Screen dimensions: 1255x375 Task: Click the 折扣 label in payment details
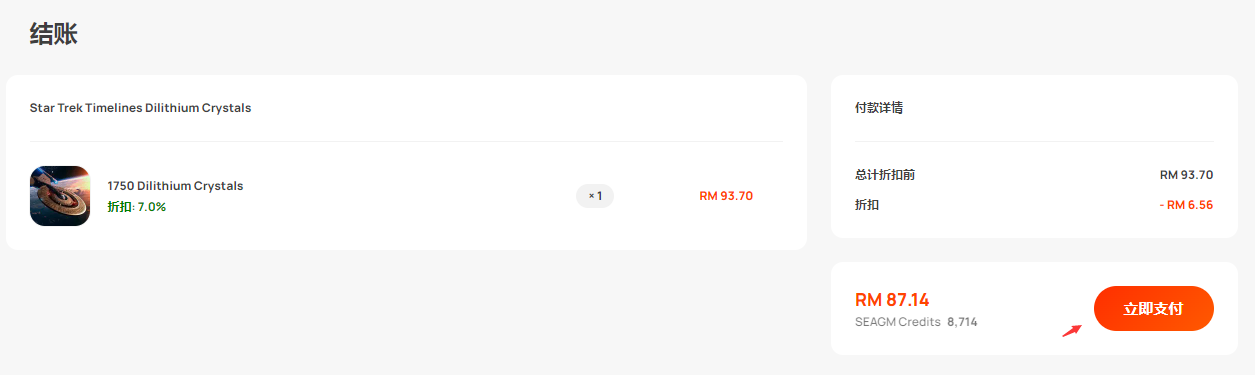867,205
